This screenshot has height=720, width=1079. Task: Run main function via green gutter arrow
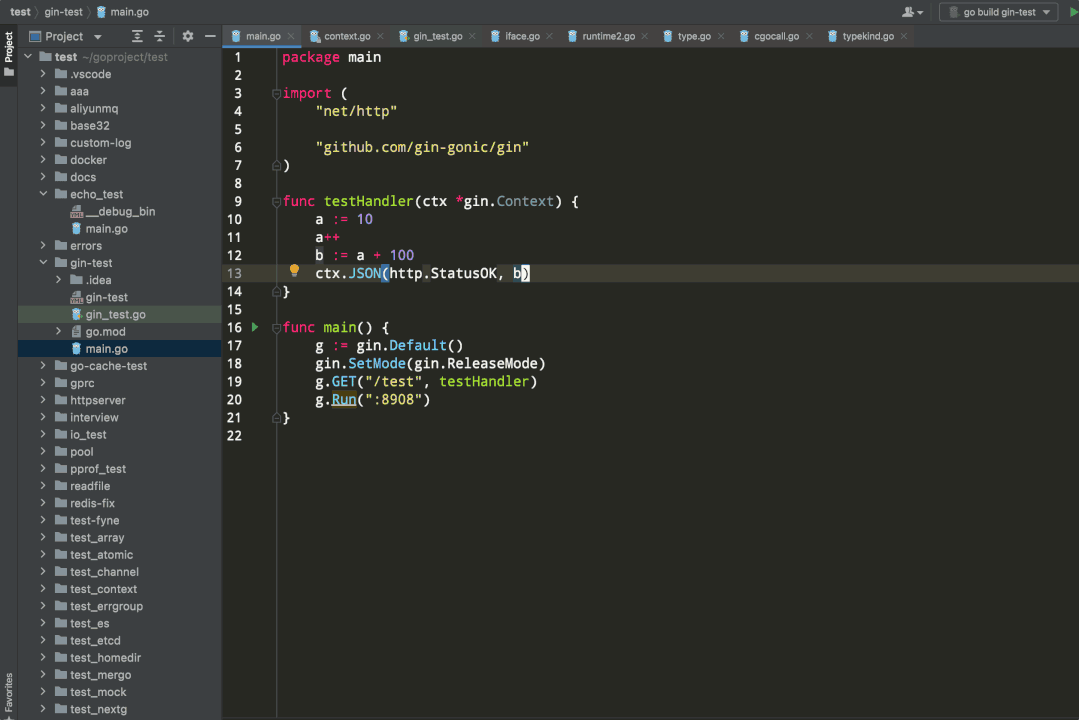point(255,327)
